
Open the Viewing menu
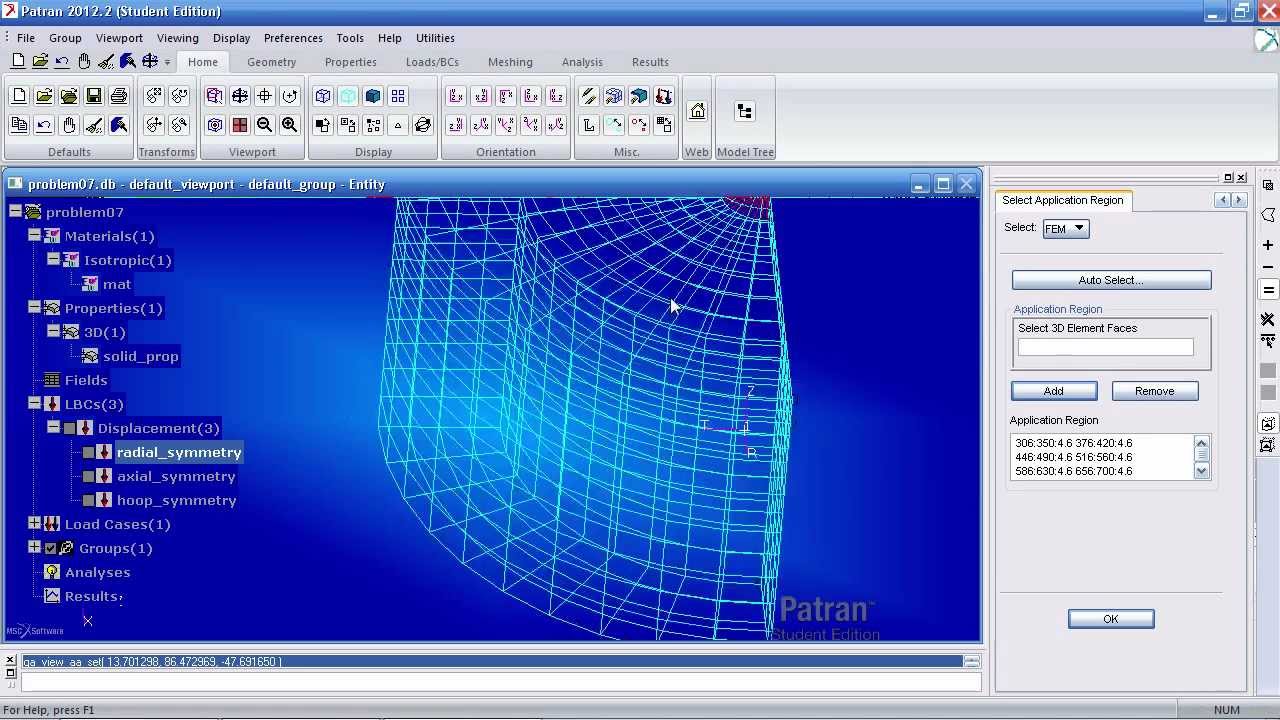click(177, 38)
